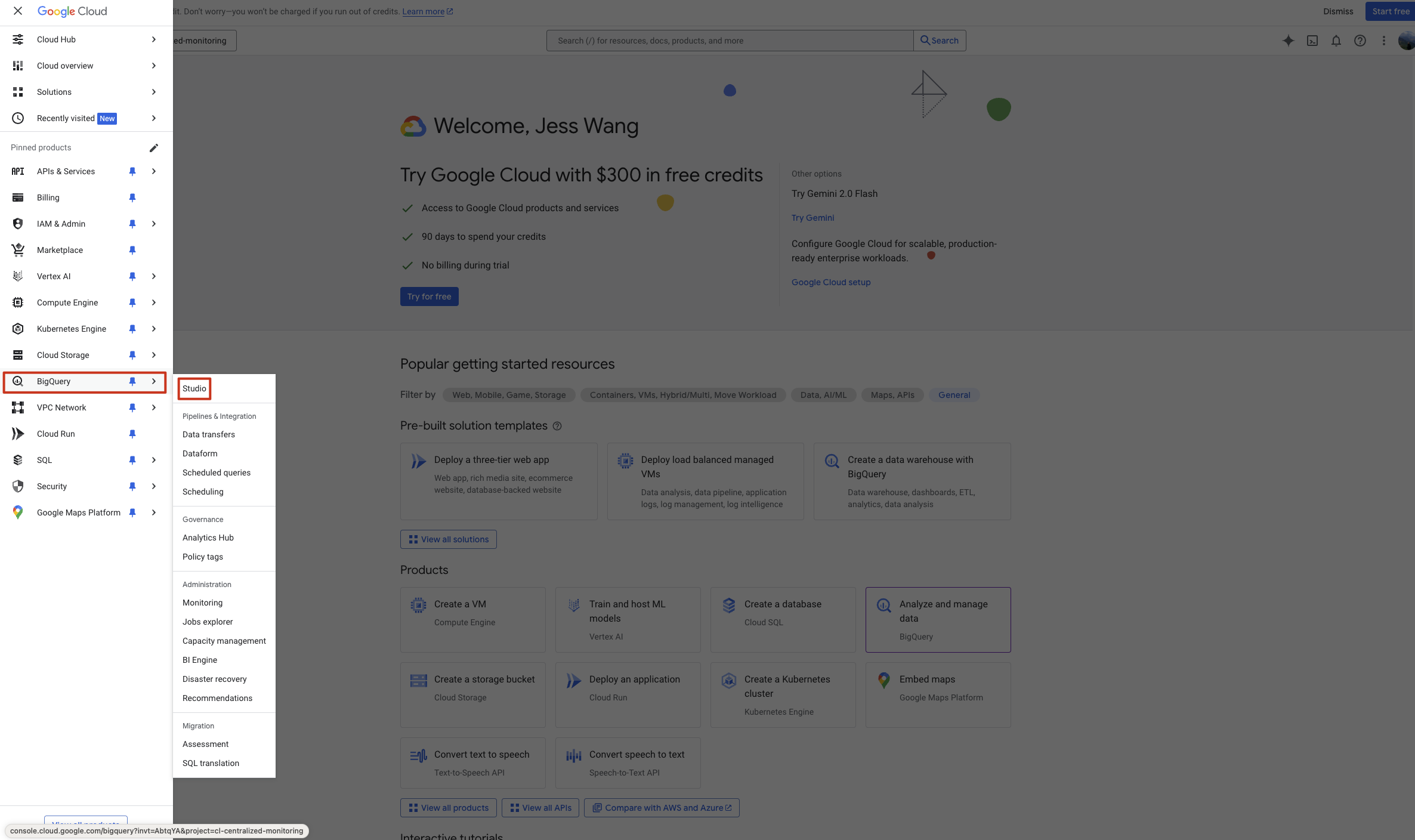Click the SQL stack icon

click(18, 460)
